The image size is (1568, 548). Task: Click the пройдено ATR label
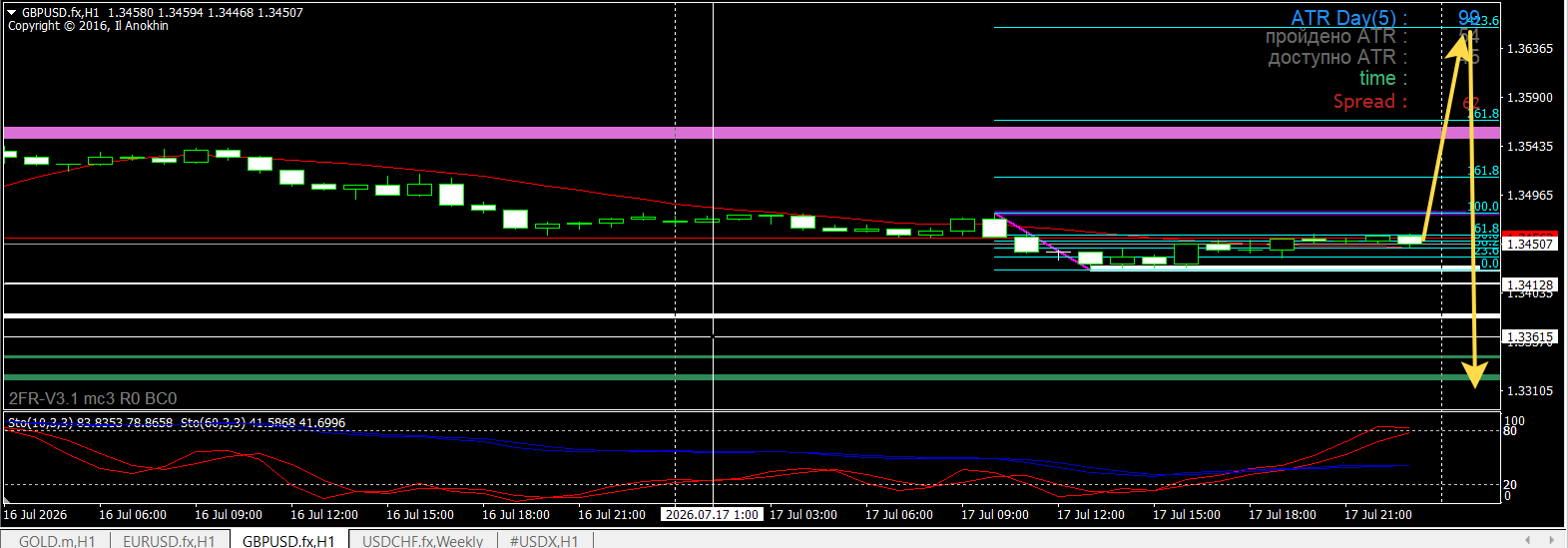(x=1336, y=36)
